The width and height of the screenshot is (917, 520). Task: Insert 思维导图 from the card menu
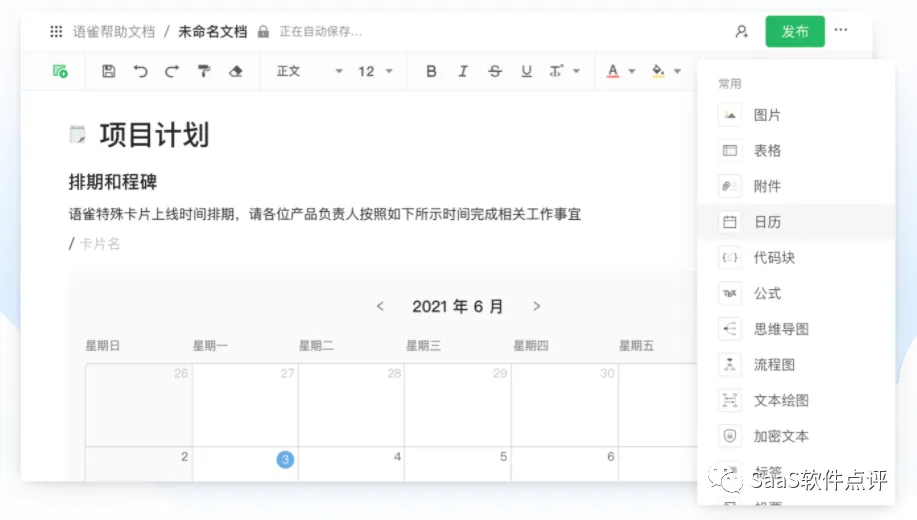pos(796,329)
